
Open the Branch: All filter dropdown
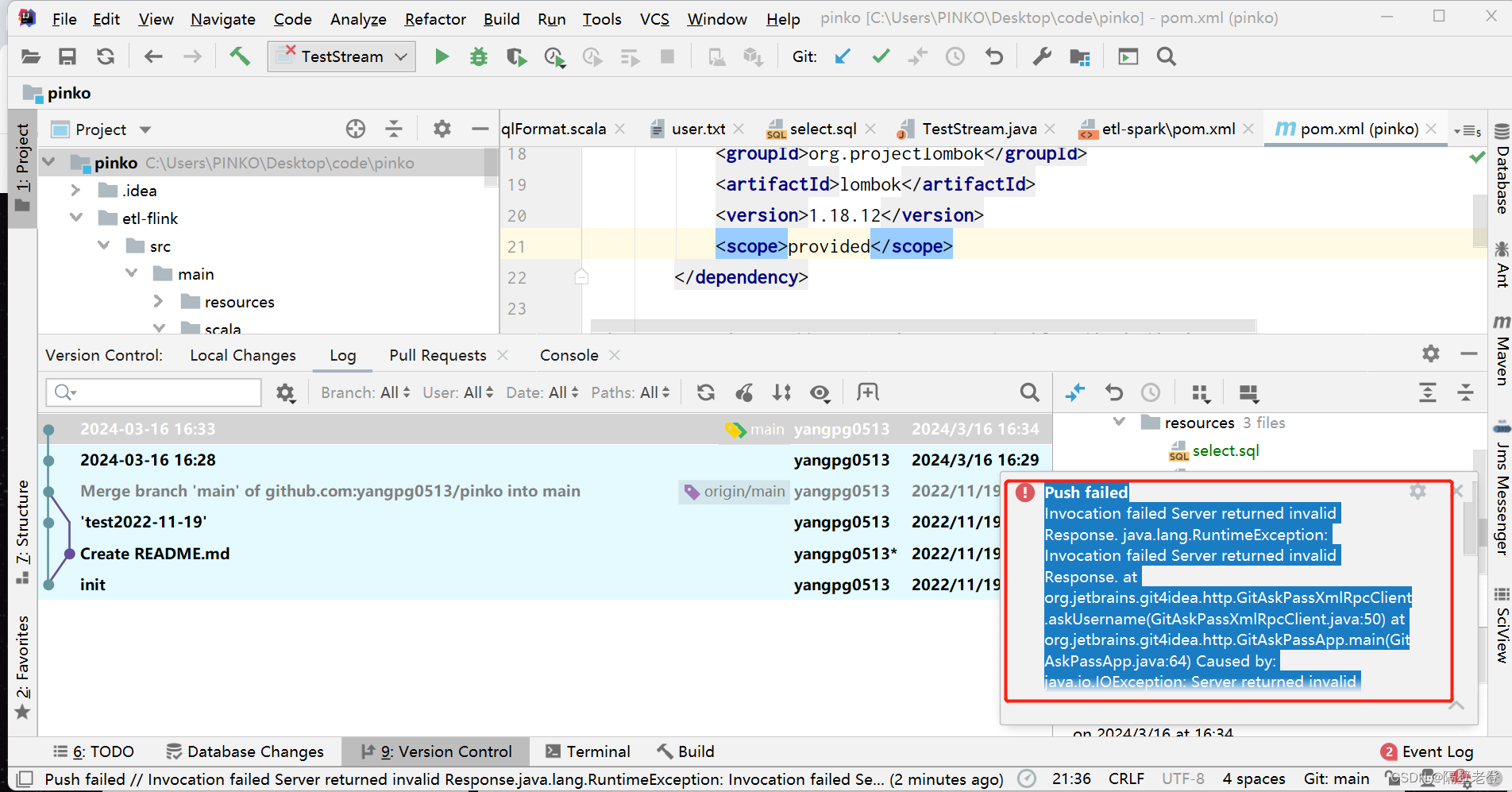[365, 392]
